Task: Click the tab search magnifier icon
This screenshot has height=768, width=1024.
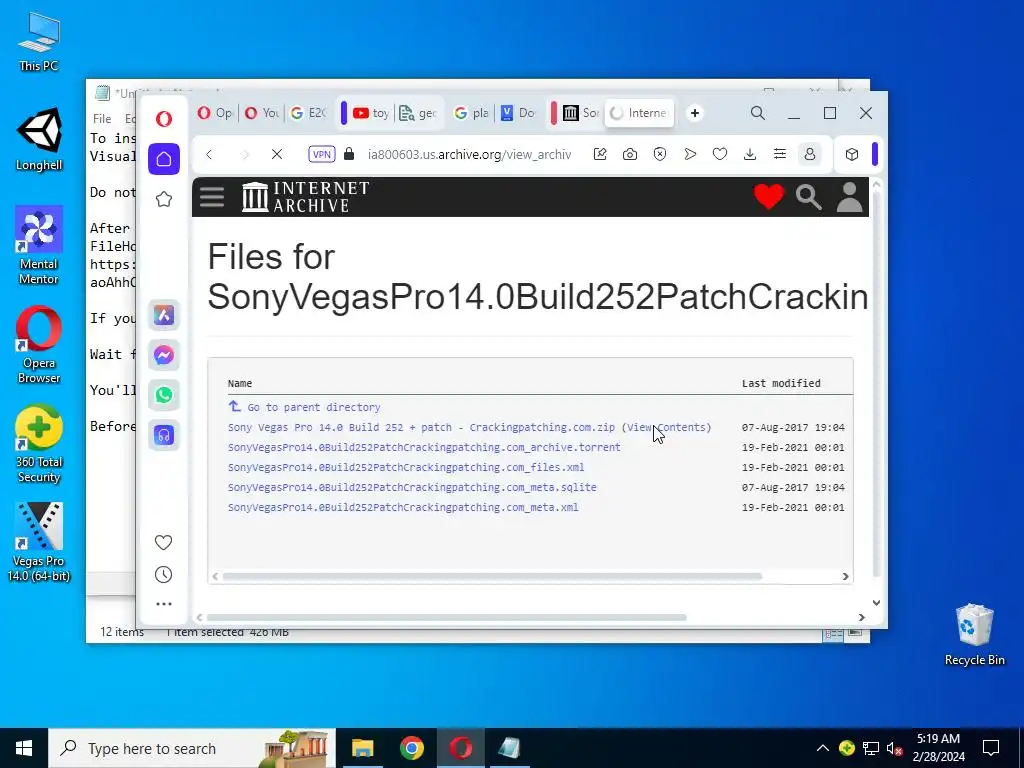Action: (758, 113)
